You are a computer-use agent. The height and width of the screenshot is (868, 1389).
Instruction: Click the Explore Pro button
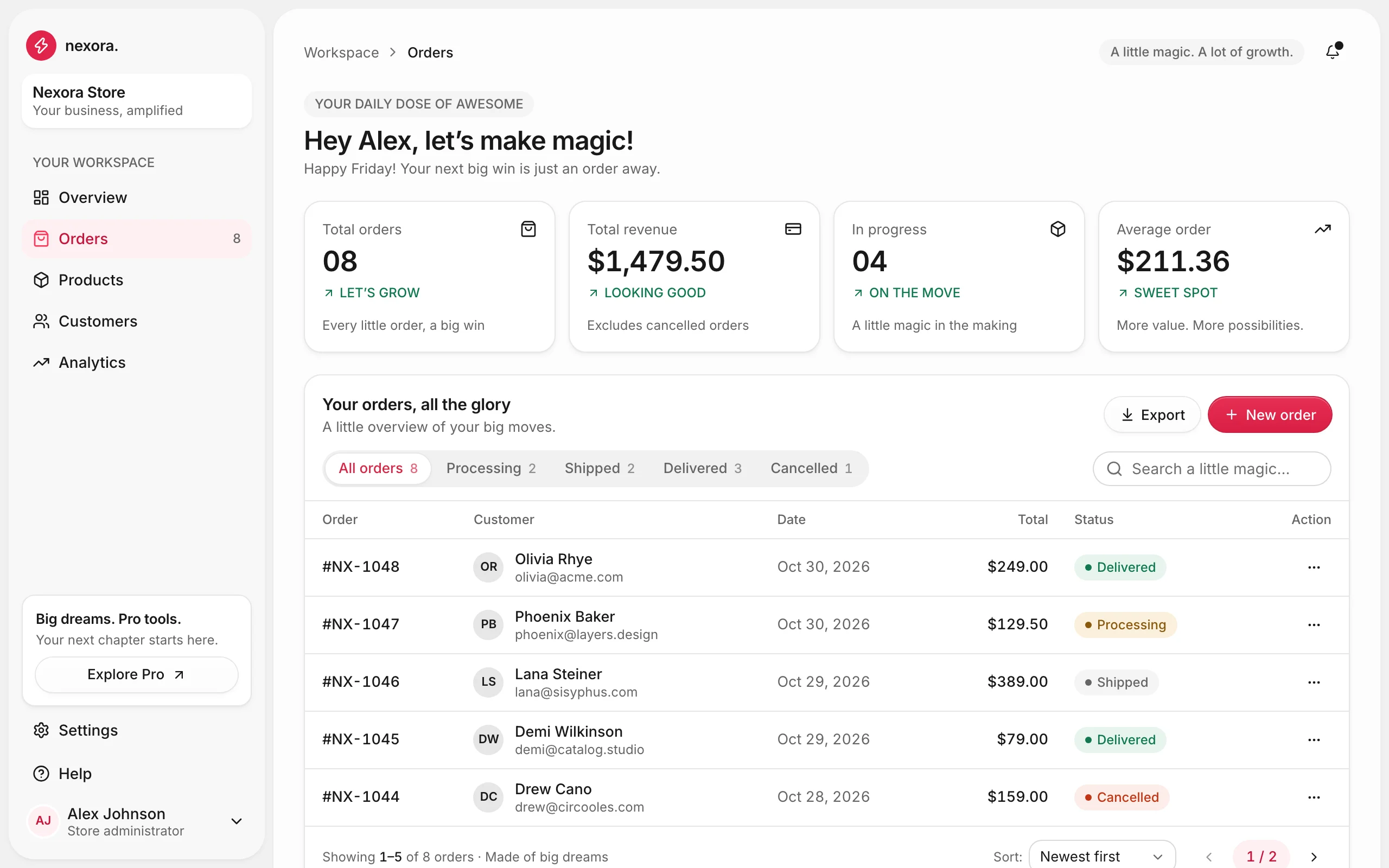point(137,674)
